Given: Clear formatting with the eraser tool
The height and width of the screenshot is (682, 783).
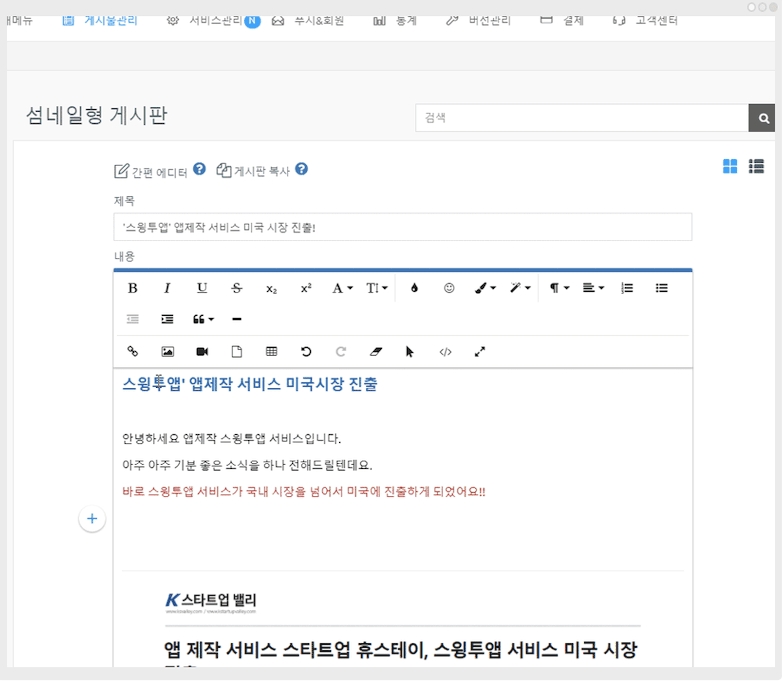Looking at the screenshot, I should [376, 352].
